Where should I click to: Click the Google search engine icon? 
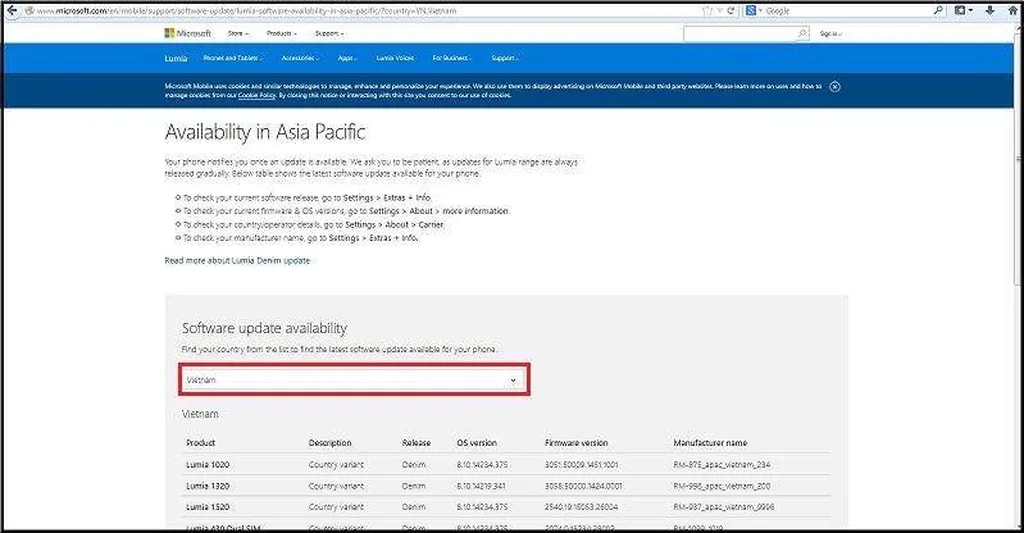[750, 10]
